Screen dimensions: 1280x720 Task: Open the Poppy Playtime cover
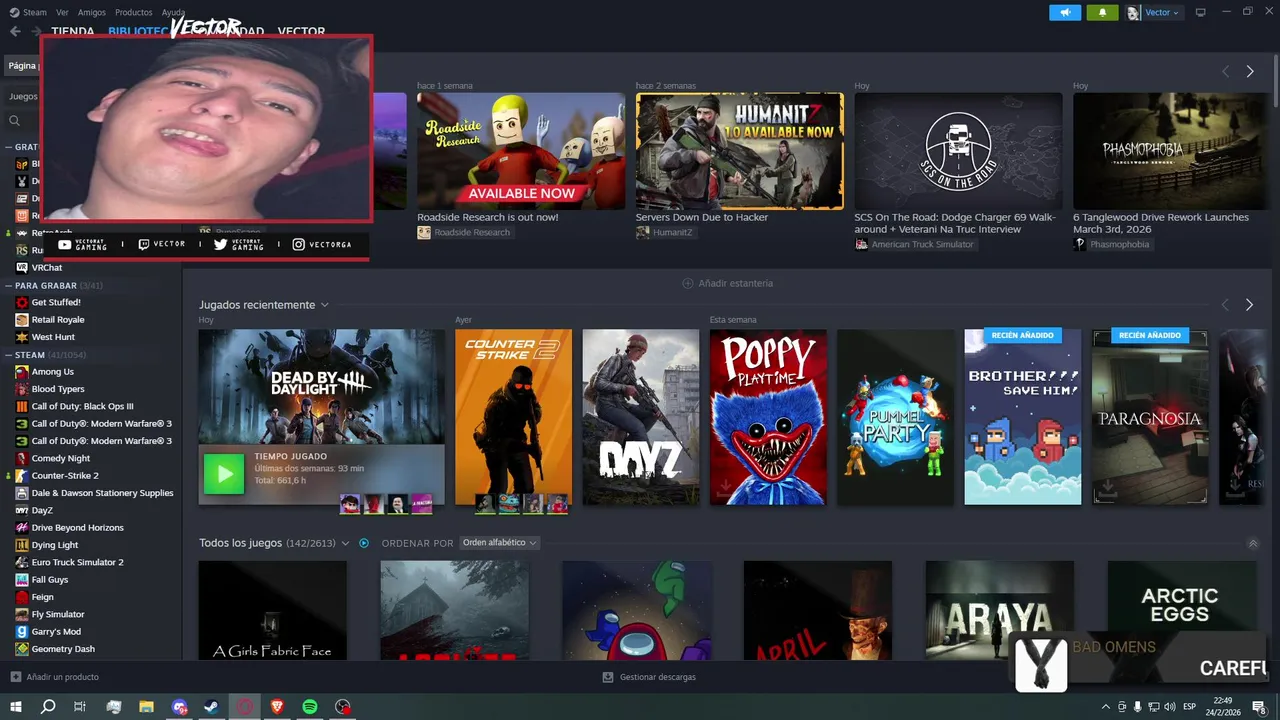[768, 417]
